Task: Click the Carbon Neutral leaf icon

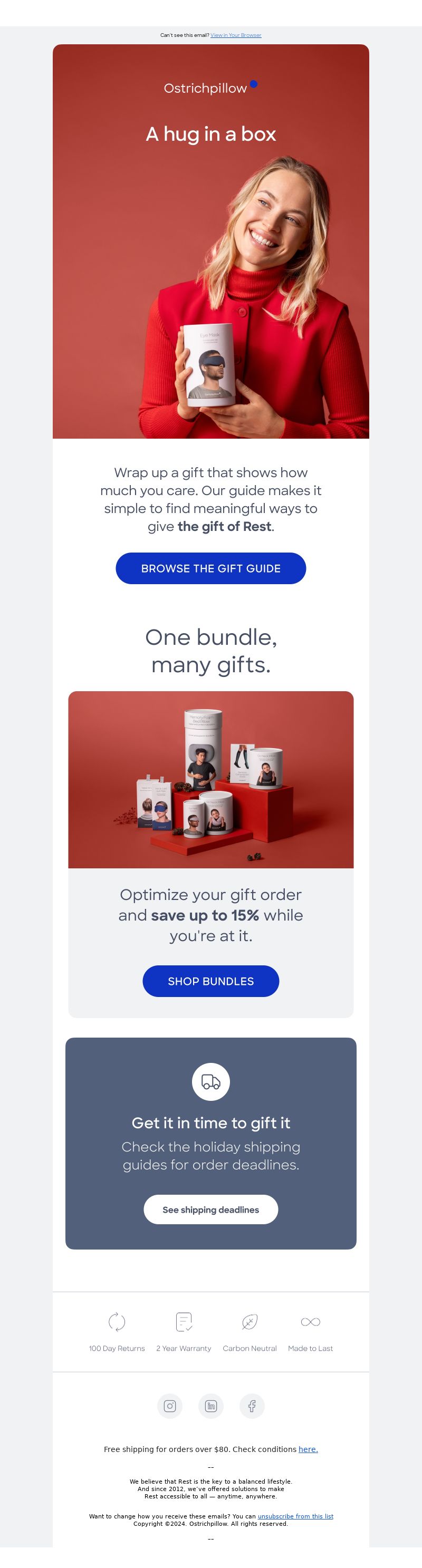Action: [250, 1321]
